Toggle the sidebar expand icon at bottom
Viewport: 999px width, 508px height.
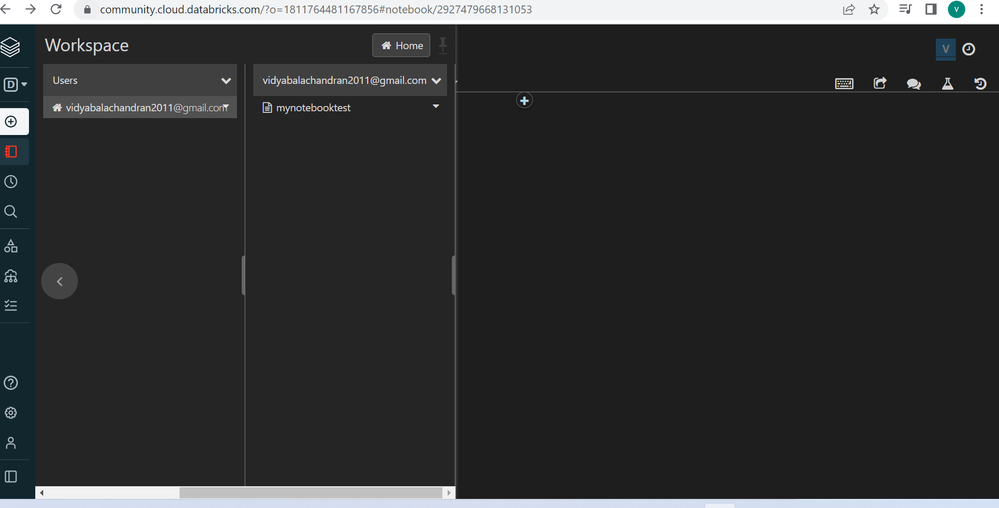(x=12, y=477)
